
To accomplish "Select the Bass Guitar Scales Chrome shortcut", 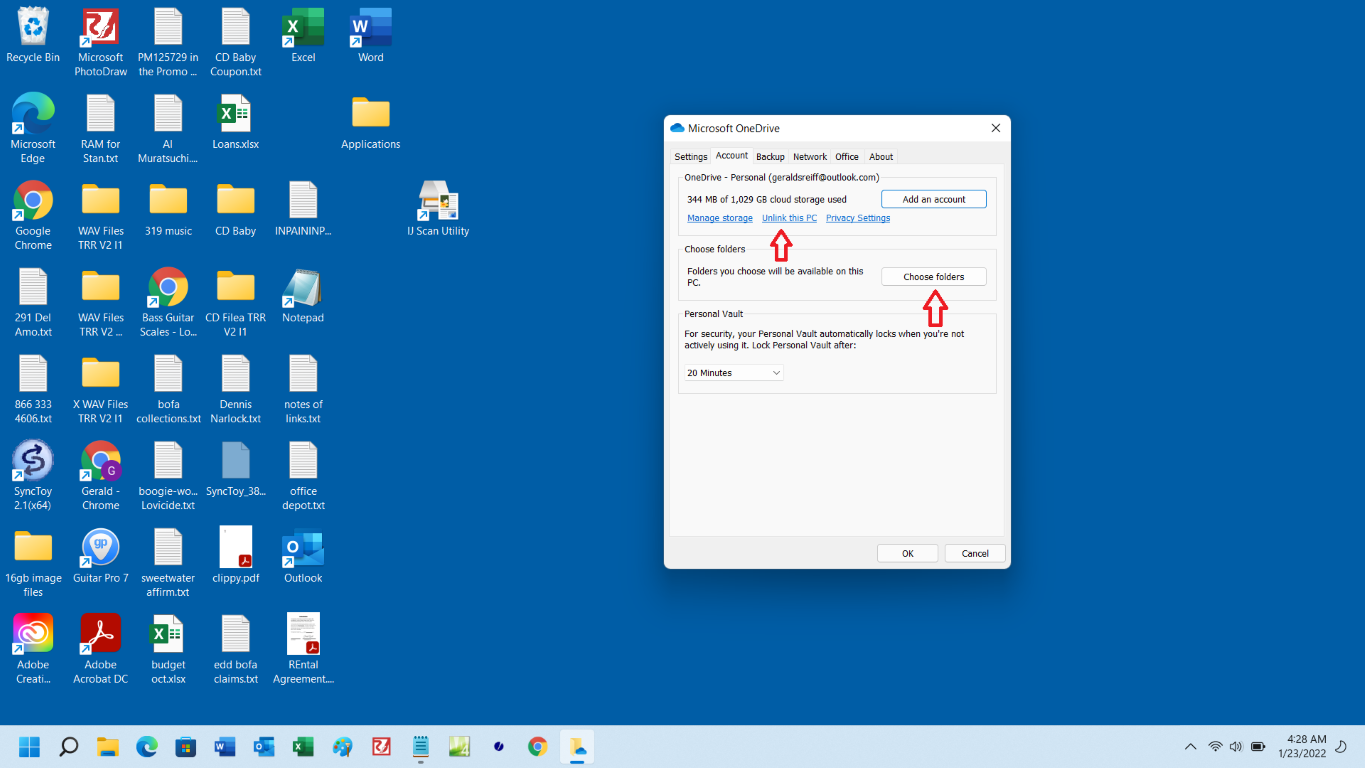I will tap(168, 303).
